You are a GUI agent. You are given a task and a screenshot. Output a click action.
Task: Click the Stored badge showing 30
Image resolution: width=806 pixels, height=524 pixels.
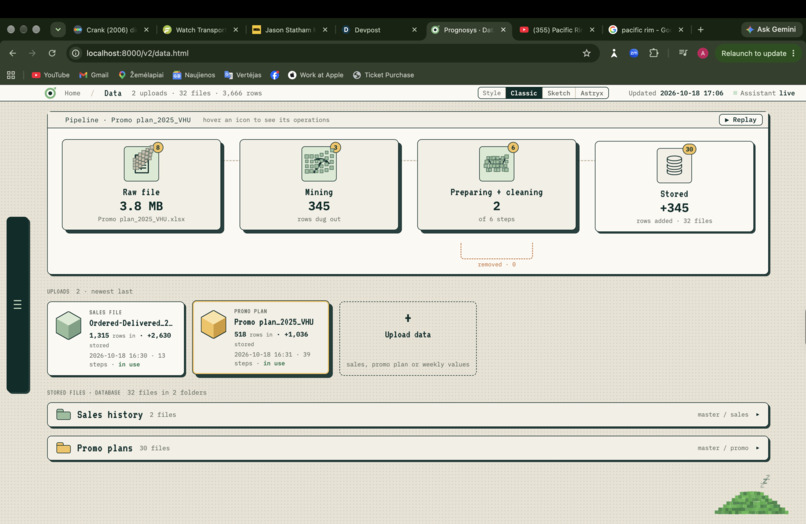(689, 149)
